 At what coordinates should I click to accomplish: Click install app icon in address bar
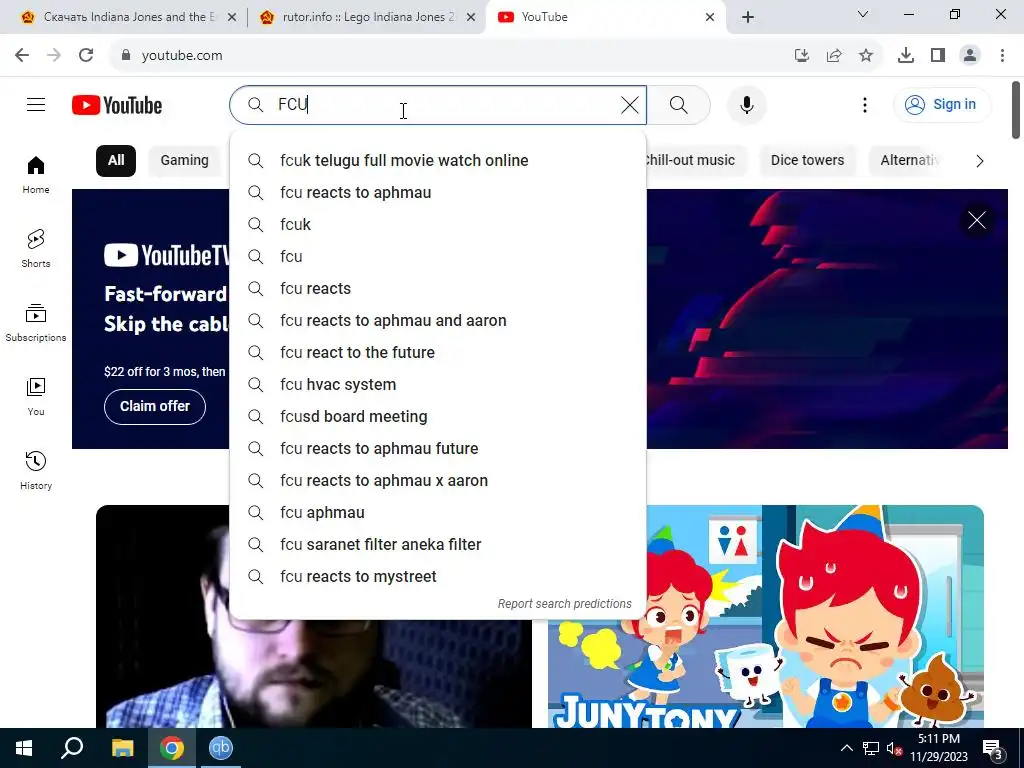(802, 56)
